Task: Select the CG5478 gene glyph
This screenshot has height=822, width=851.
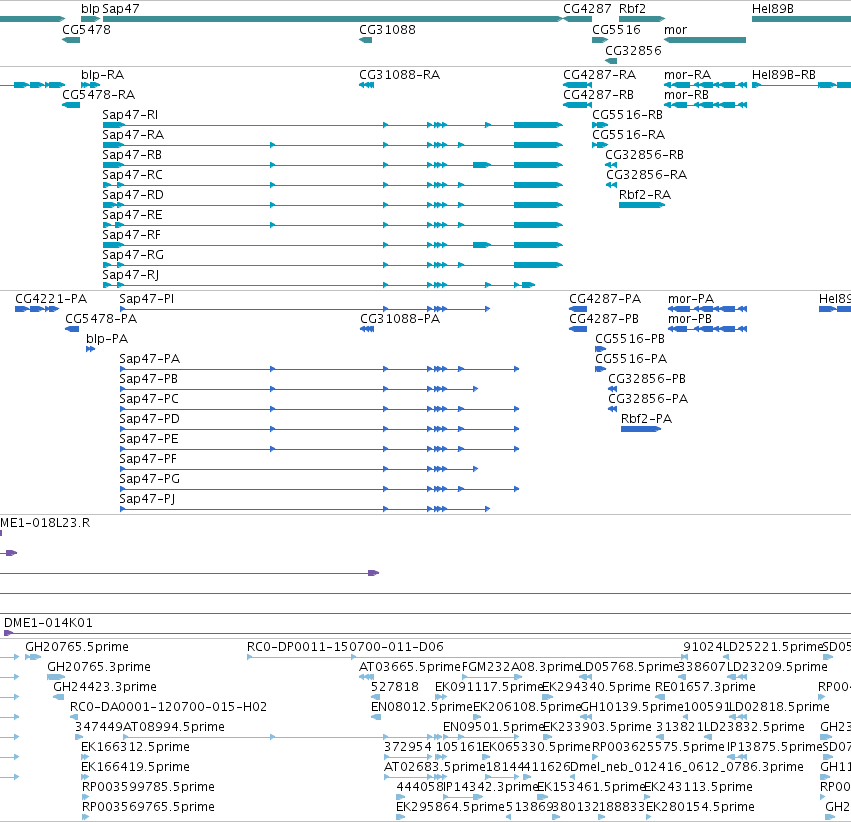Action: click(71, 40)
